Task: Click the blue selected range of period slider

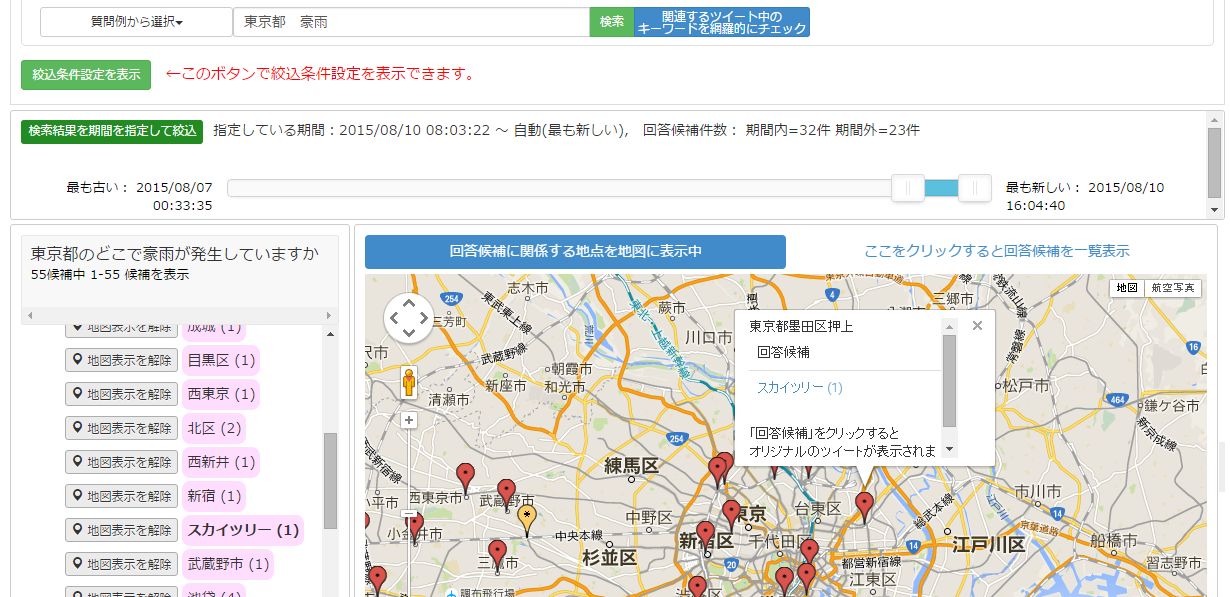Action: 941,188
